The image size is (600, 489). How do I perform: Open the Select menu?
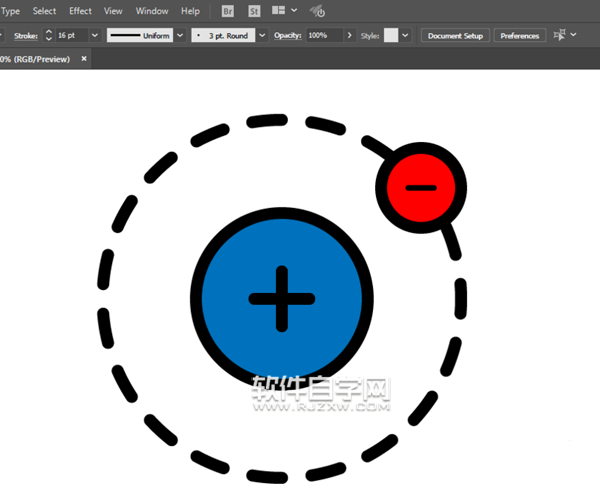click(45, 11)
